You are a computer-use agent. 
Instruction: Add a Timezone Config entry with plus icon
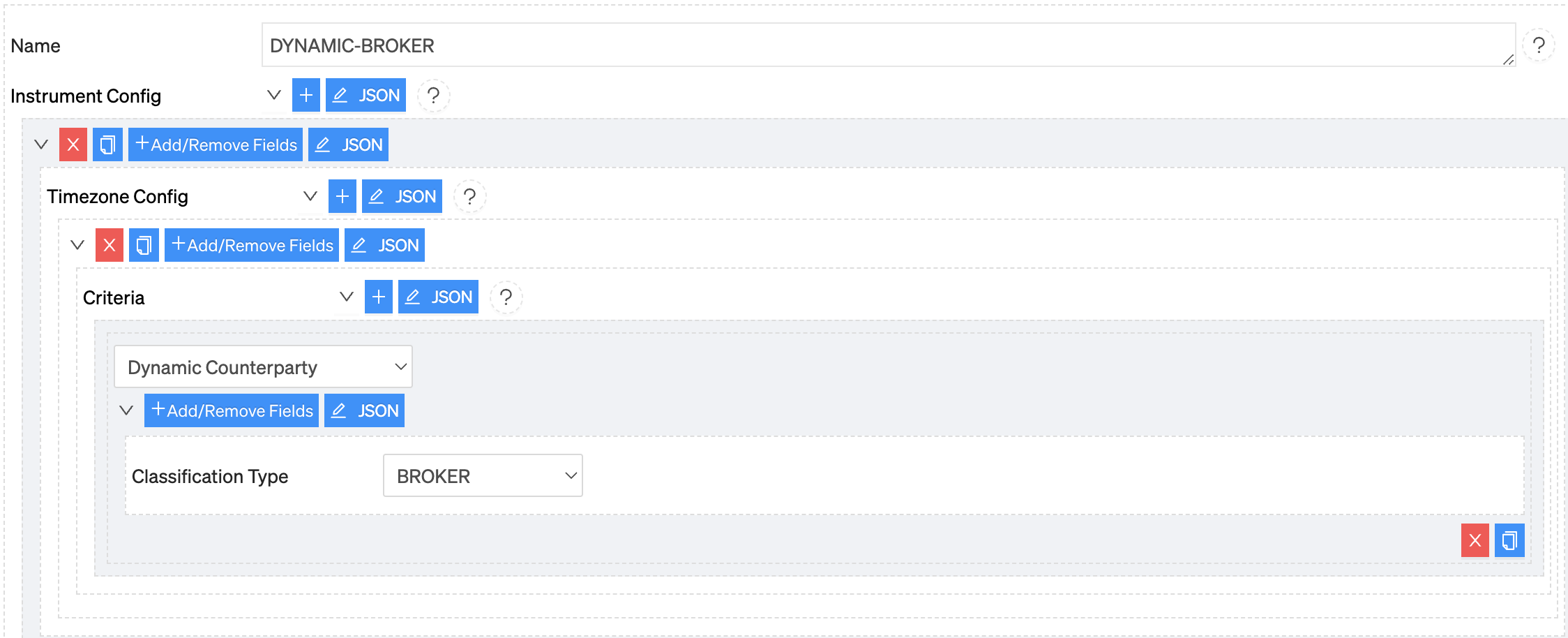click(x=342, y=196)
